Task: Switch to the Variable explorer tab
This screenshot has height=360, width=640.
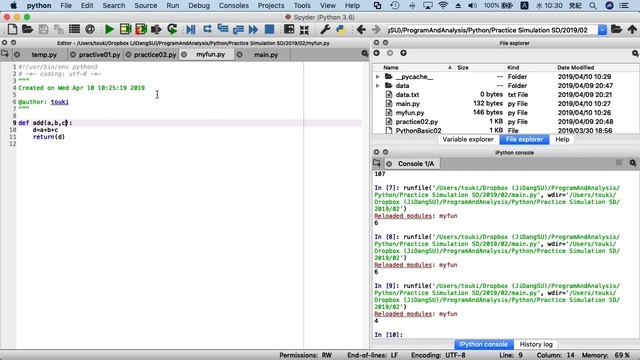Action: coord(468,140)
